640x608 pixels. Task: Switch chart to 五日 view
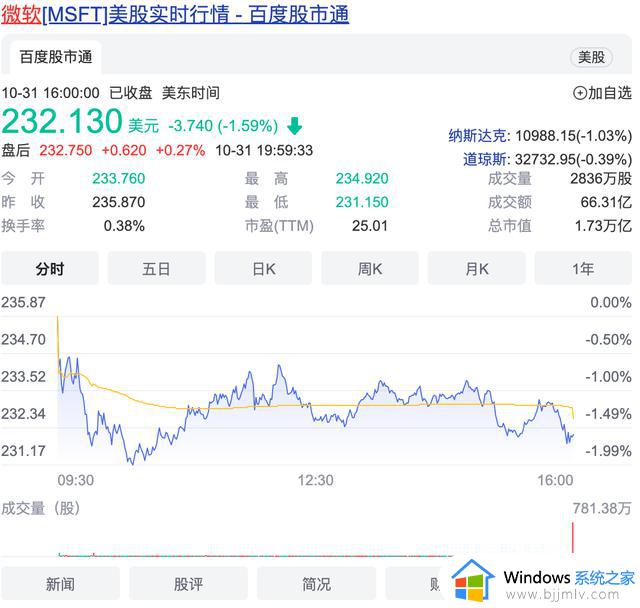coord(156,269)
